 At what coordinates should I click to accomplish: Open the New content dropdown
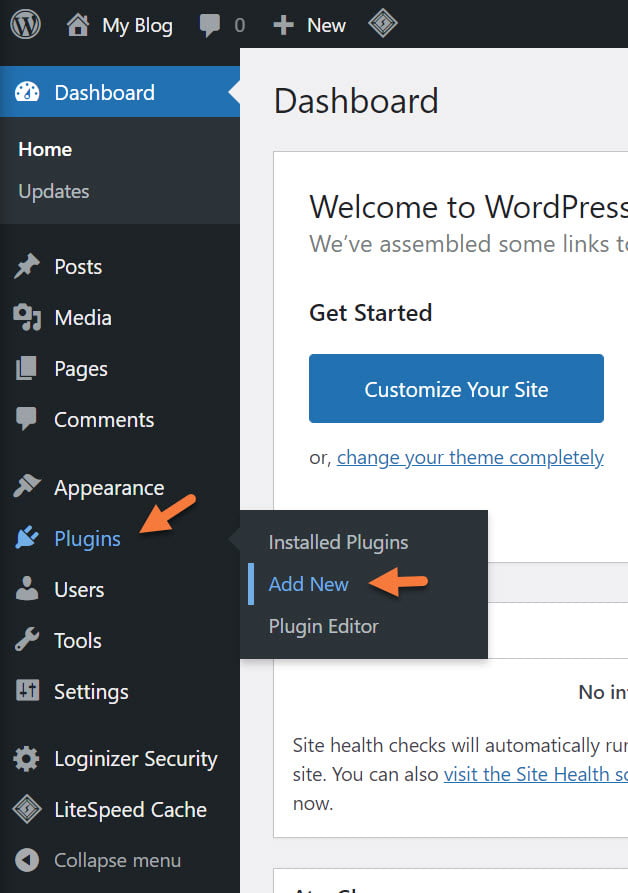(x=310, y=25)
